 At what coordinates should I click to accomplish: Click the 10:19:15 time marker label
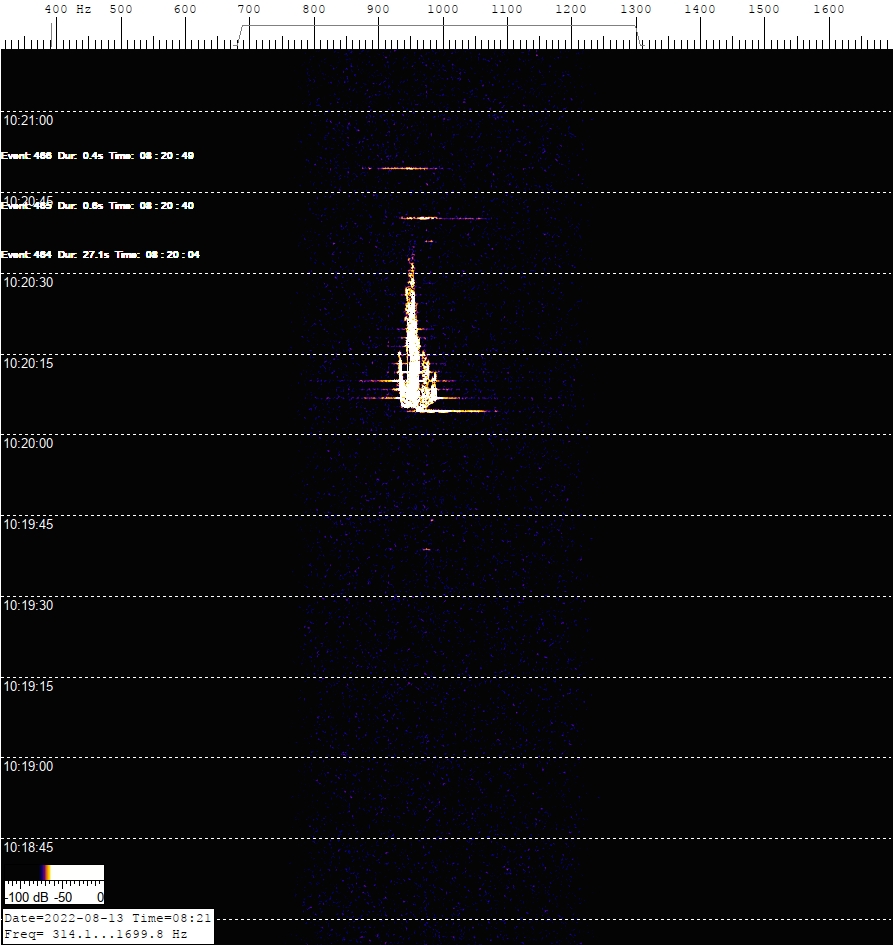[x=28, y=687]
